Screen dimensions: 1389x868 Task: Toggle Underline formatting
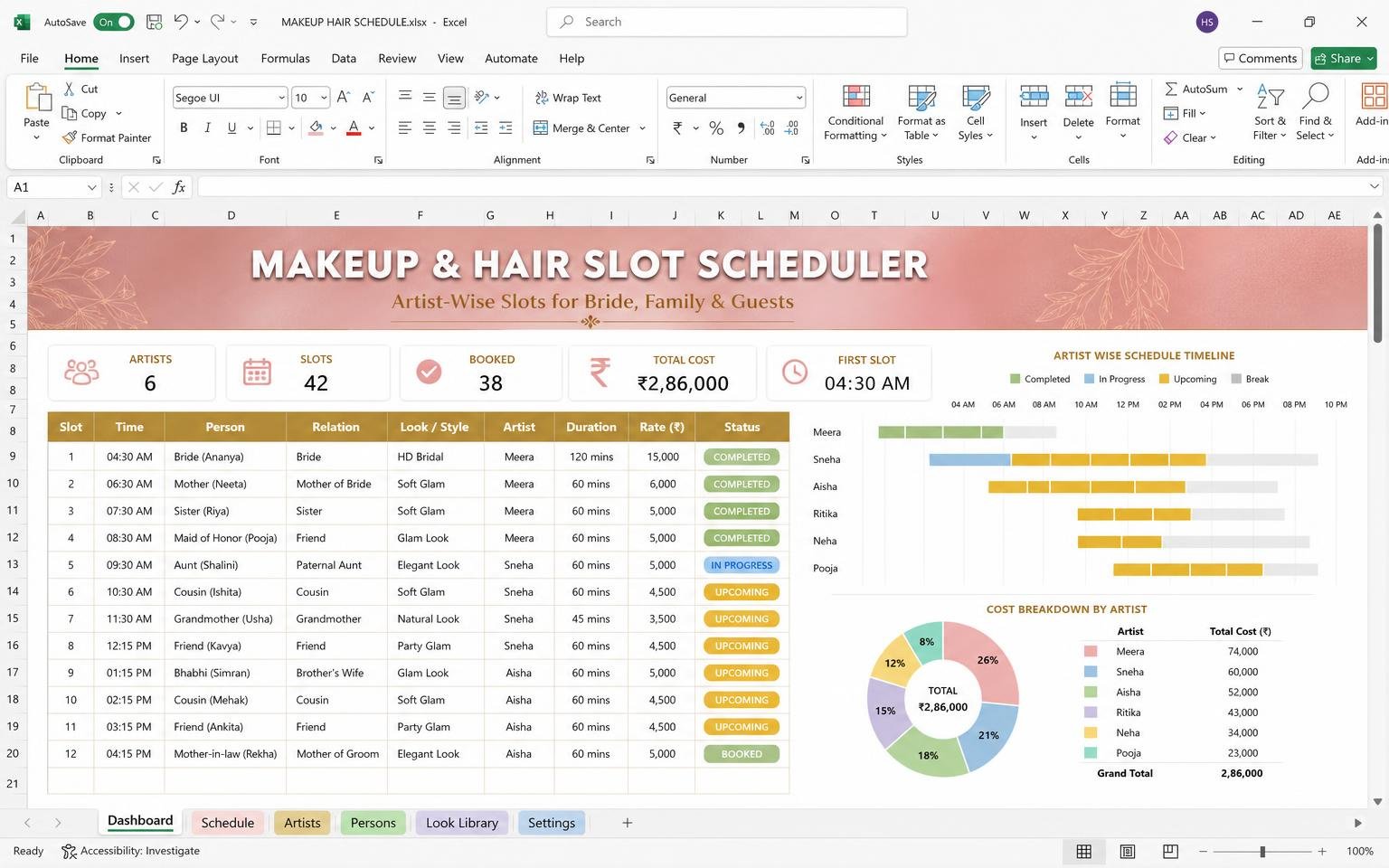coord(231,128)
